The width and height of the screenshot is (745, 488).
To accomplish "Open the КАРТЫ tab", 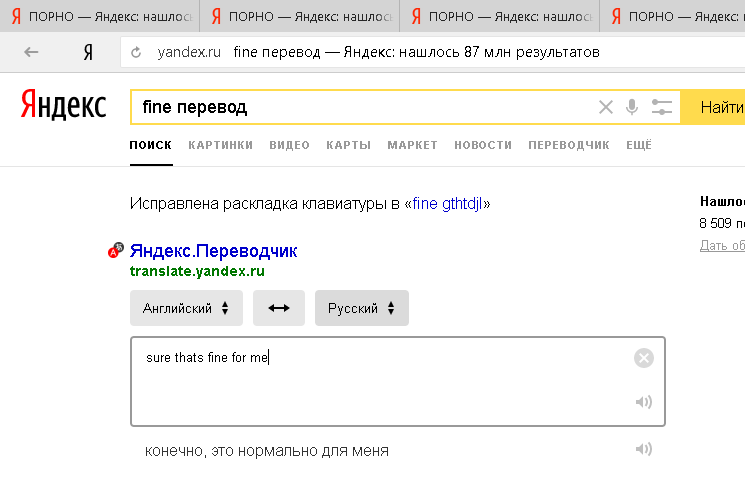I will 348,145.
